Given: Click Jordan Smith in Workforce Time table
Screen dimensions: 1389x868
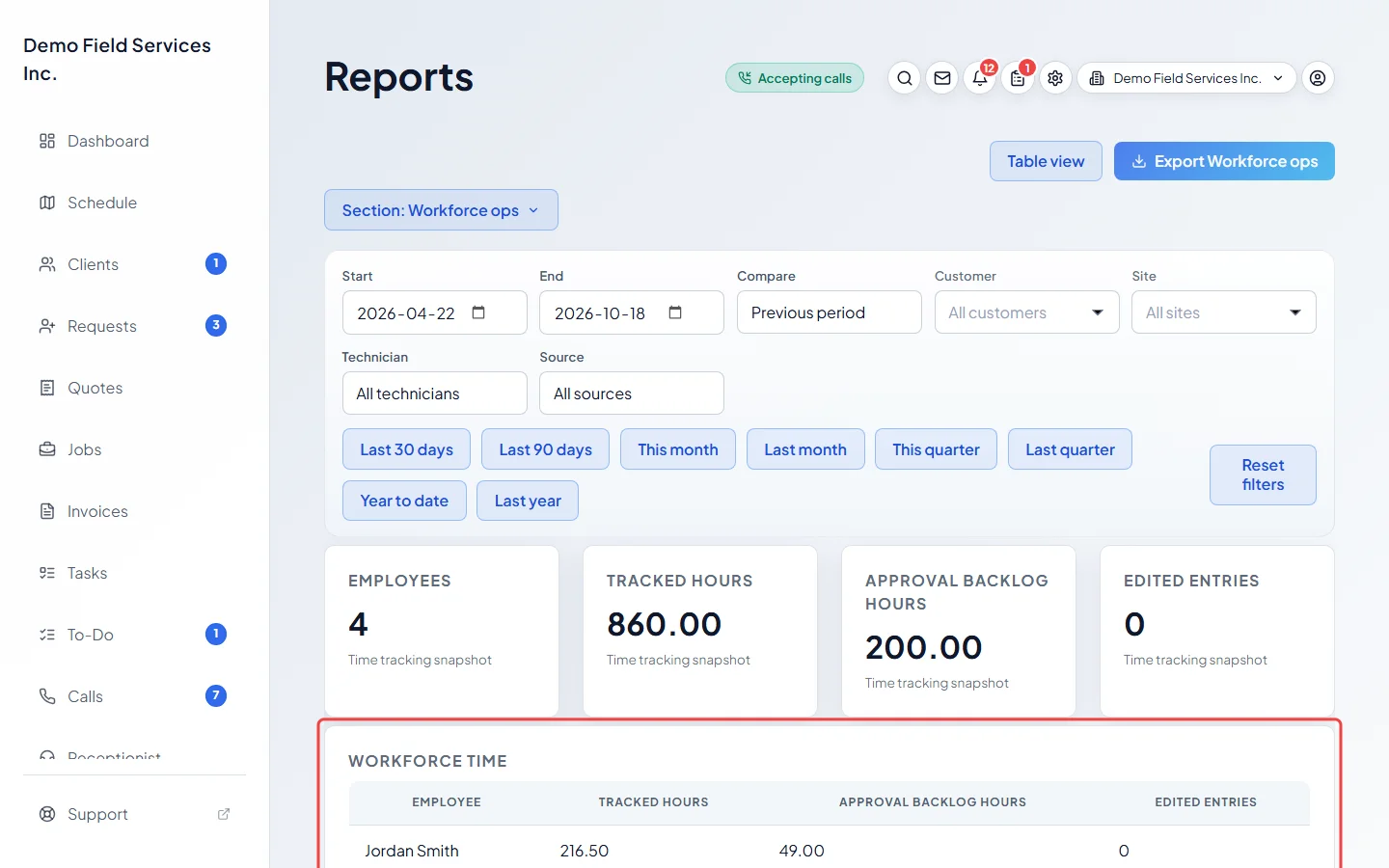Looking at the screenshot, I should coord(412,851).
